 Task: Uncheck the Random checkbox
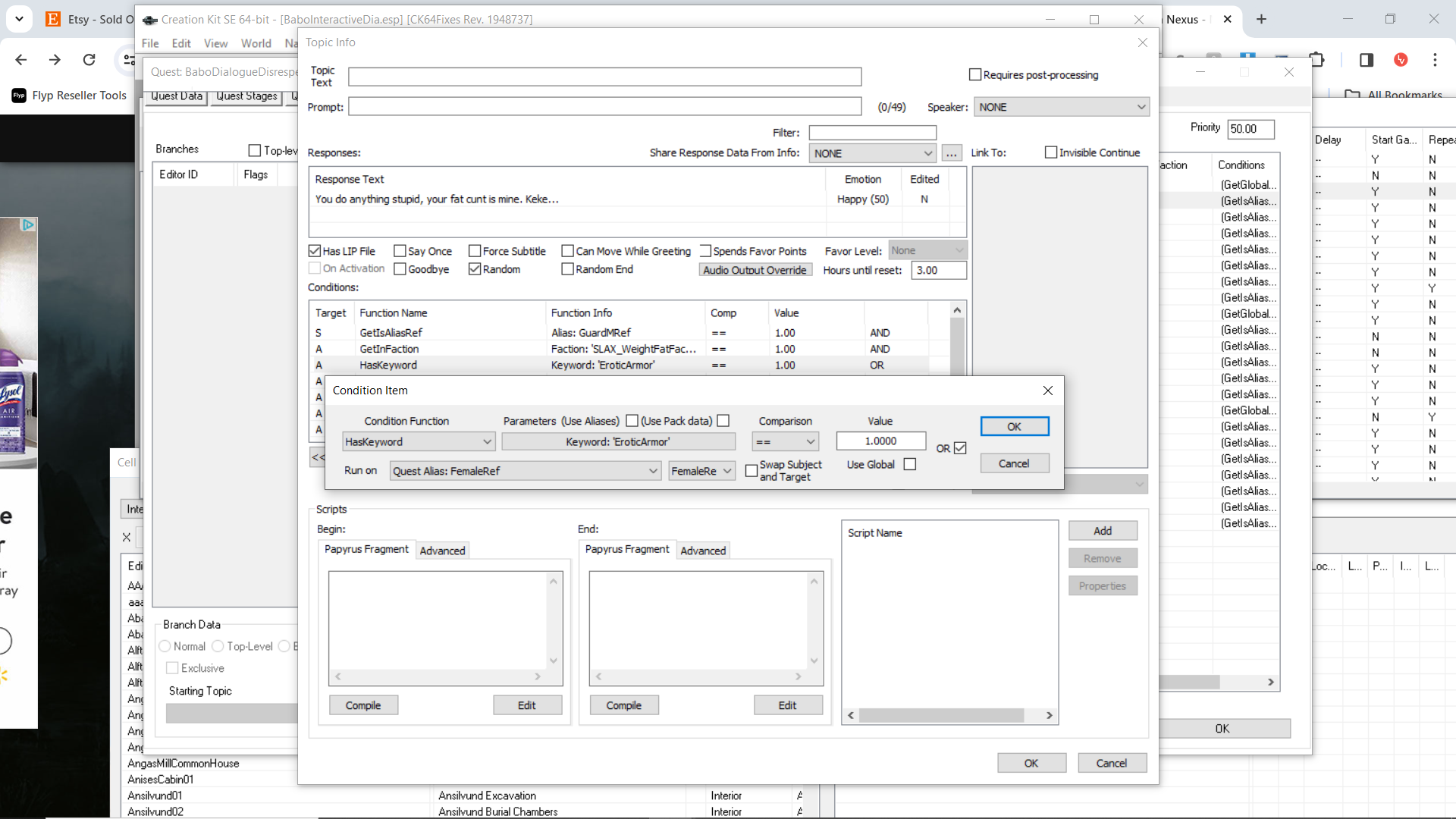point(475,269)
